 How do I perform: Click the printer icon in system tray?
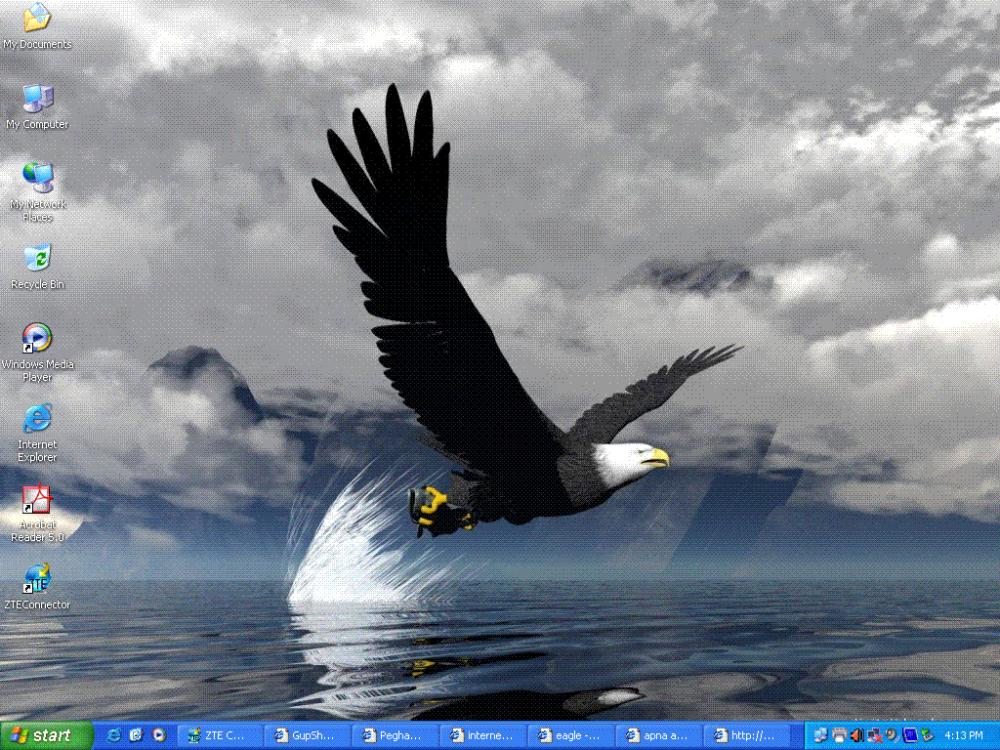(839, 736)
